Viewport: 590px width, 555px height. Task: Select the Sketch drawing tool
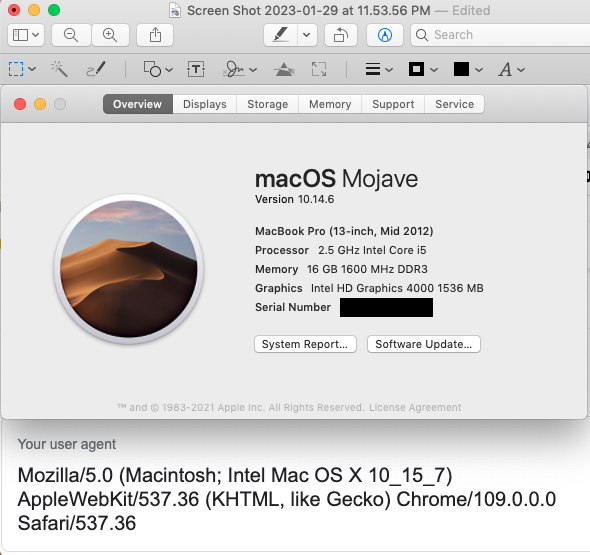pos(96,69)
